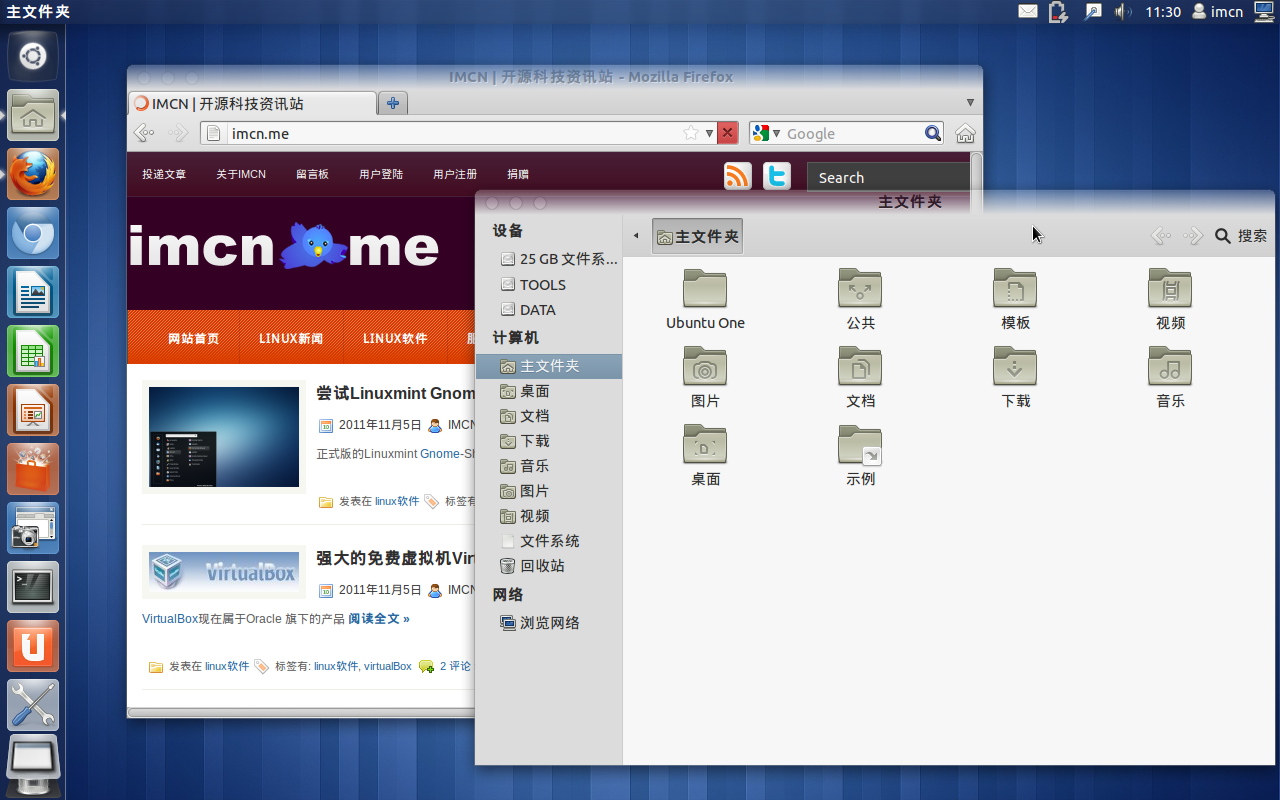This screenshot has height=800, width=1280.
Task: Click the mail envelope indicator in top panel
Action: pyautogui.click(x=1028, y=12)
